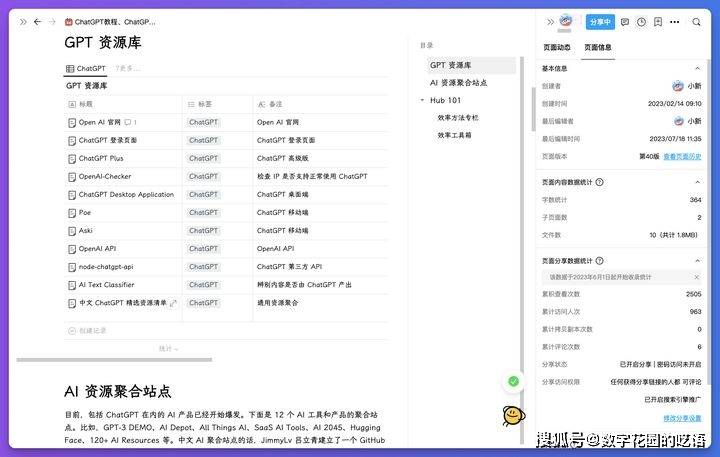Viewport: 720px width, 457px height.
Task: Click the blue 分享中 share button
Action: click(600, 22)
